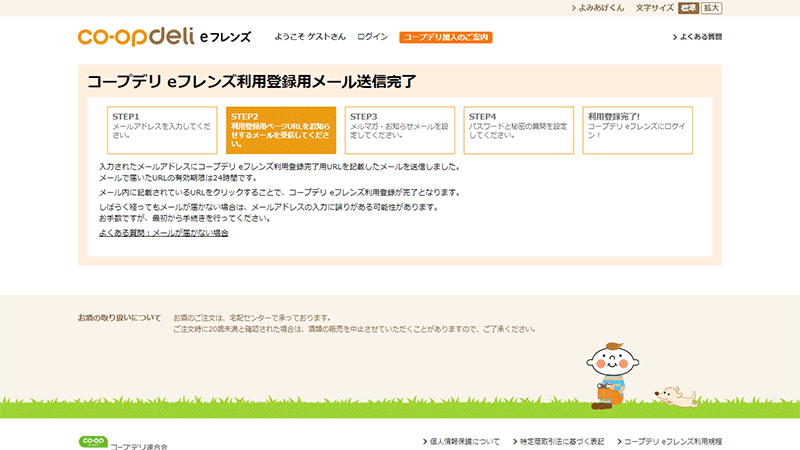Click the page title コープデリ eフレンズ利用登録用メール送信完了
This screenshot has height=450, width=800.
coord(252,82)
